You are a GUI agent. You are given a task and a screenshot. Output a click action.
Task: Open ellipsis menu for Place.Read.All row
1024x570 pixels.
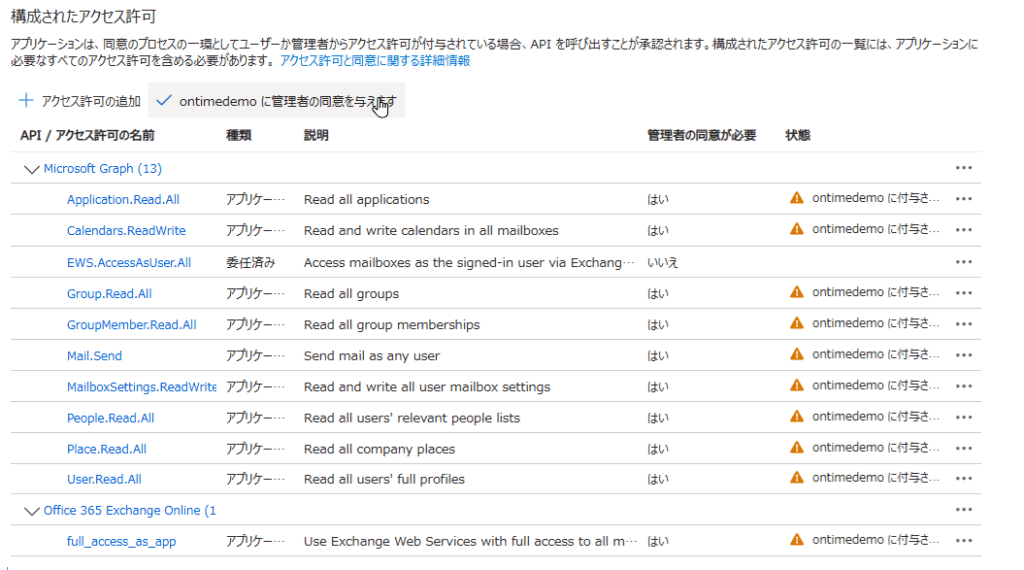pos(963,448)
